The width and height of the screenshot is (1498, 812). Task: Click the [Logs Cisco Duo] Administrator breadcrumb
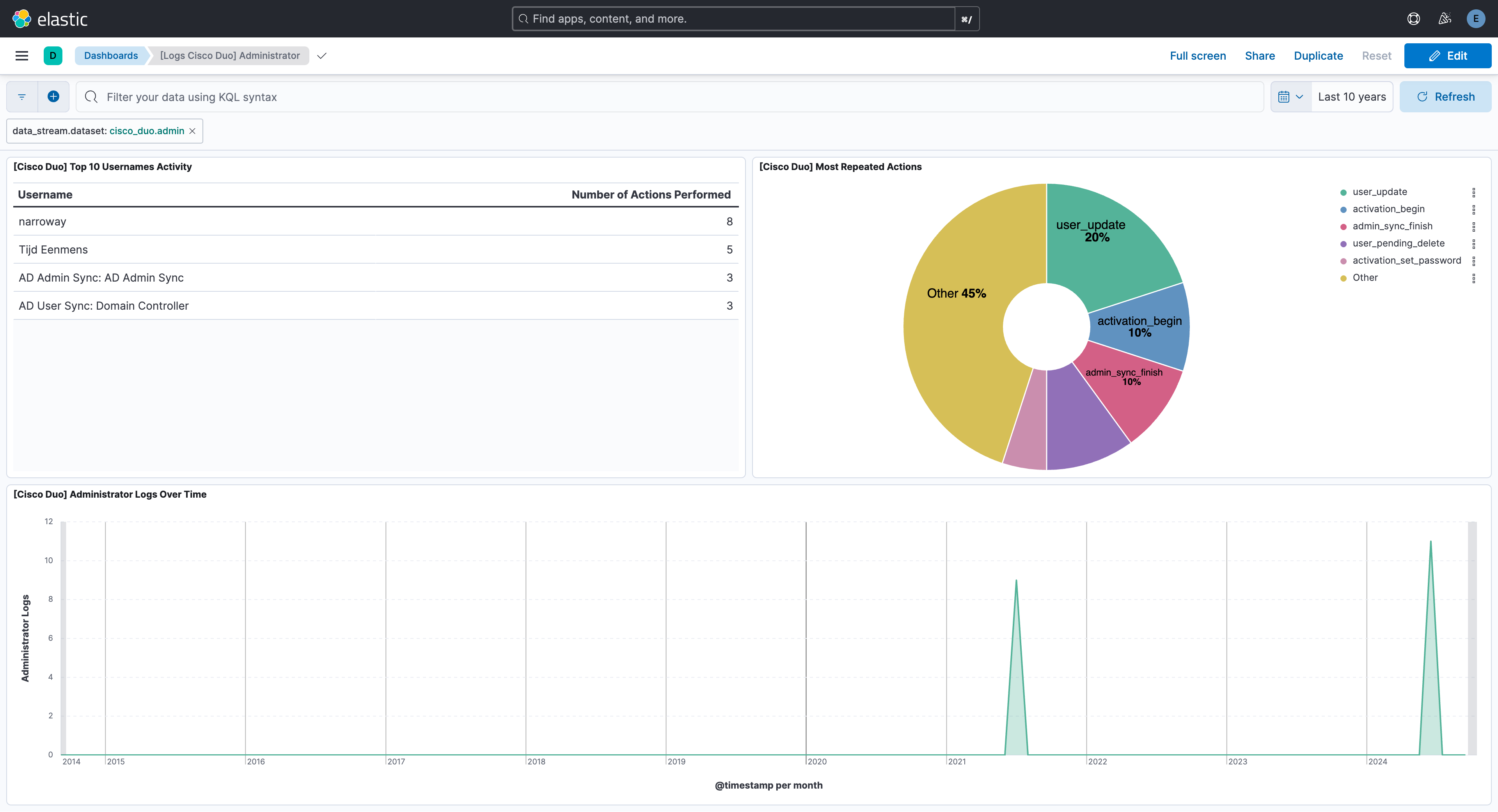pos(230,55)
